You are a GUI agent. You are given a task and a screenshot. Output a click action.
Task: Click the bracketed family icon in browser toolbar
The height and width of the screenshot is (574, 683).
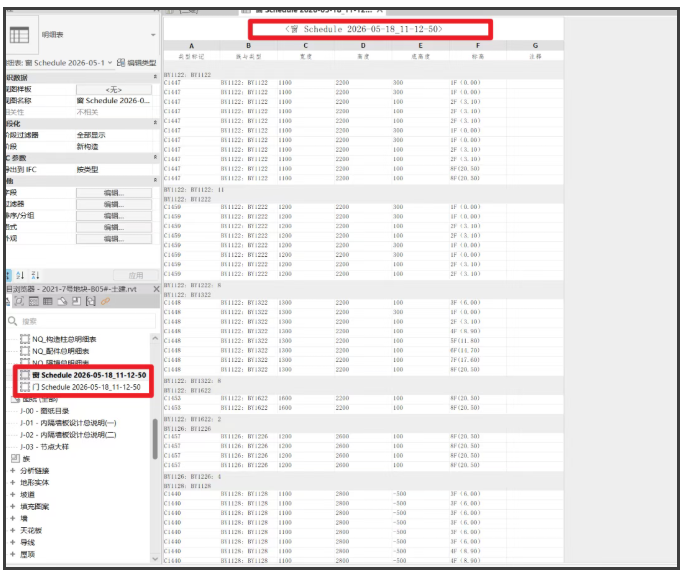tap(91, 301)
